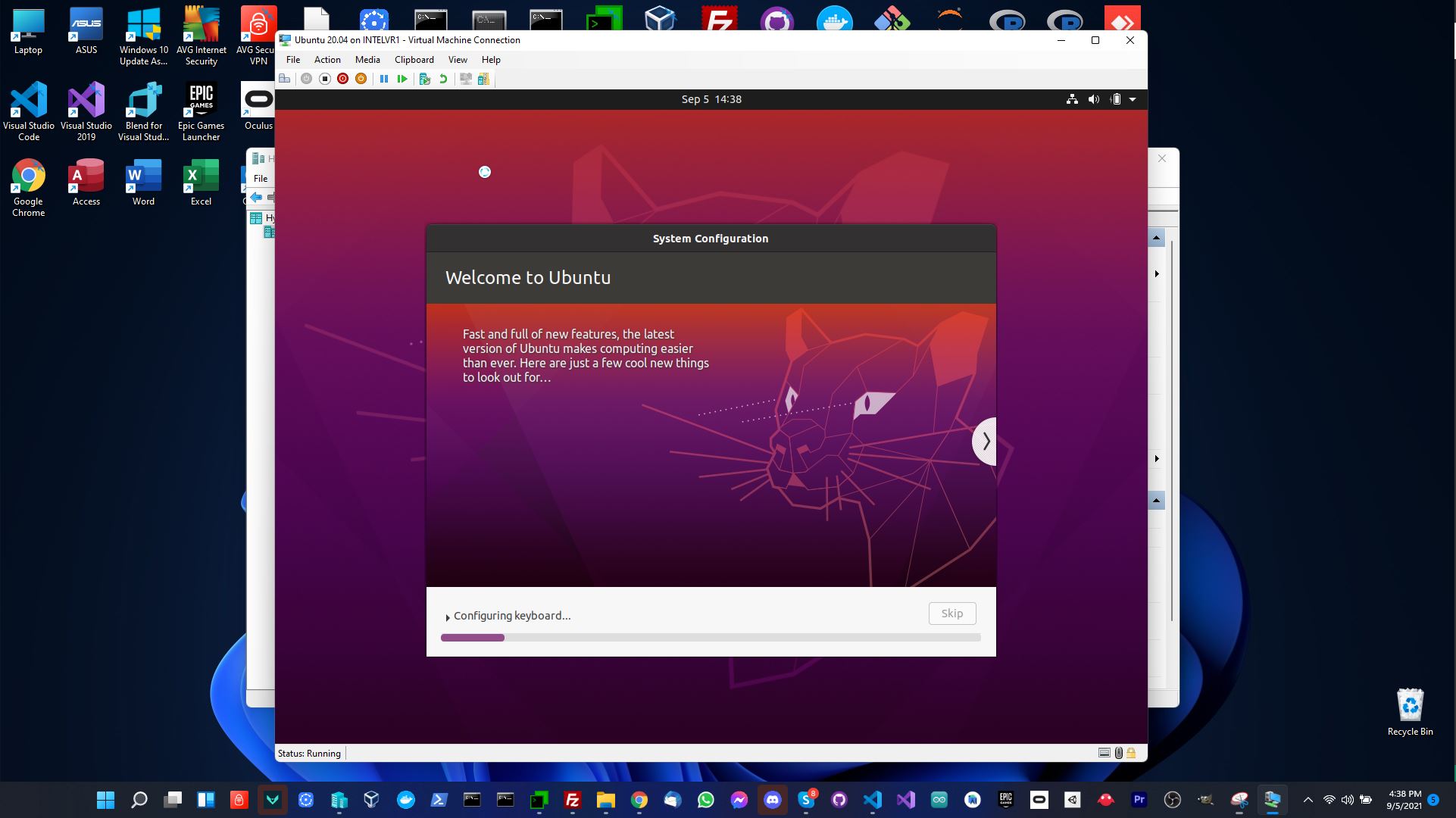Click the green Reset toolbar button
The width and height of the screenshot is (1456, 818).
click(x=402, y=79)
